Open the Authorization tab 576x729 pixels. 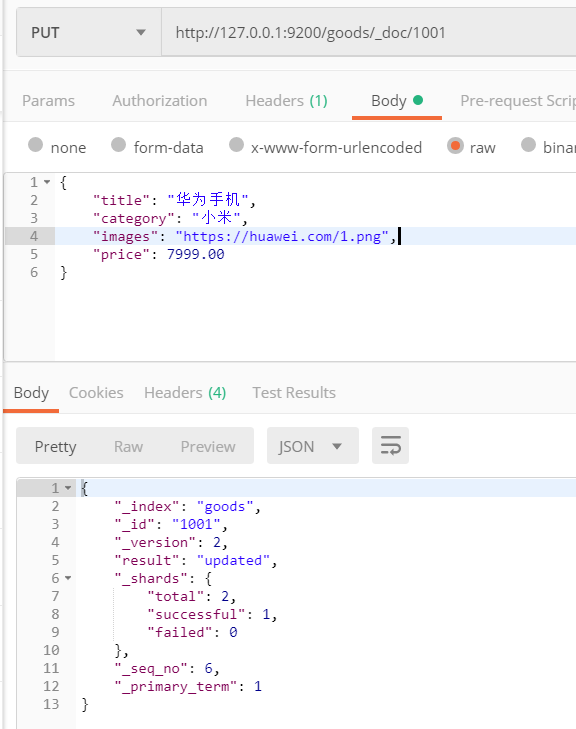coord(159,100)
